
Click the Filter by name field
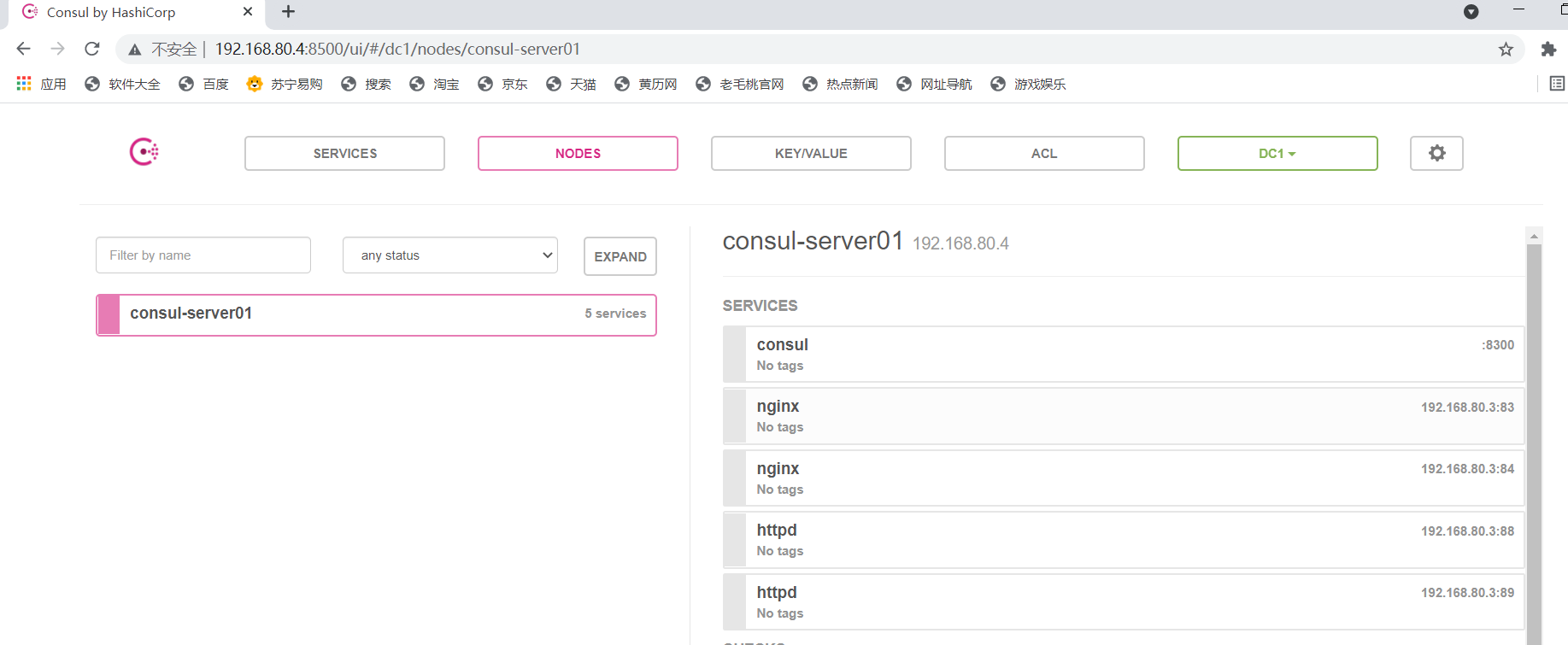pos(203,255)
